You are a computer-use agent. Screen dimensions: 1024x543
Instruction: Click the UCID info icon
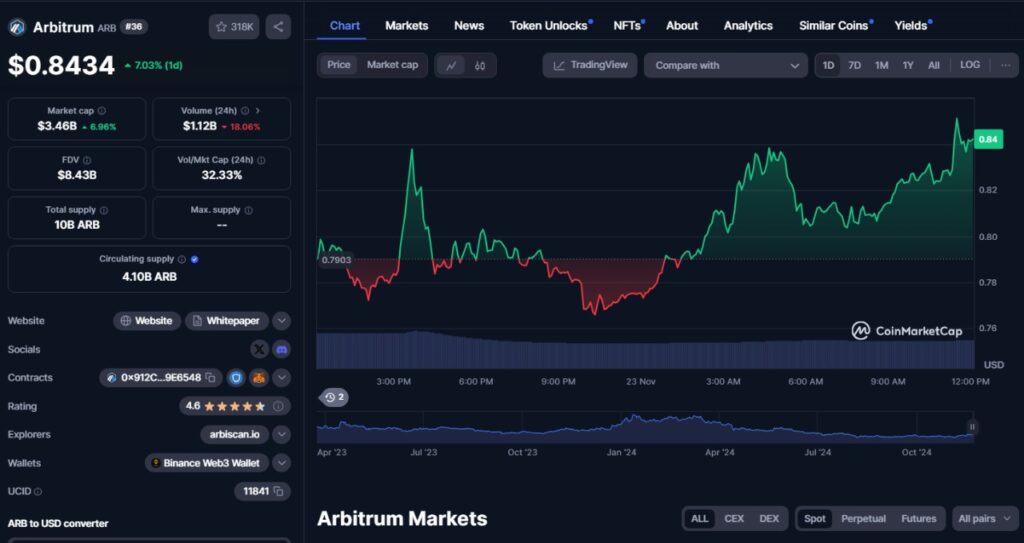tap(38, 491)
